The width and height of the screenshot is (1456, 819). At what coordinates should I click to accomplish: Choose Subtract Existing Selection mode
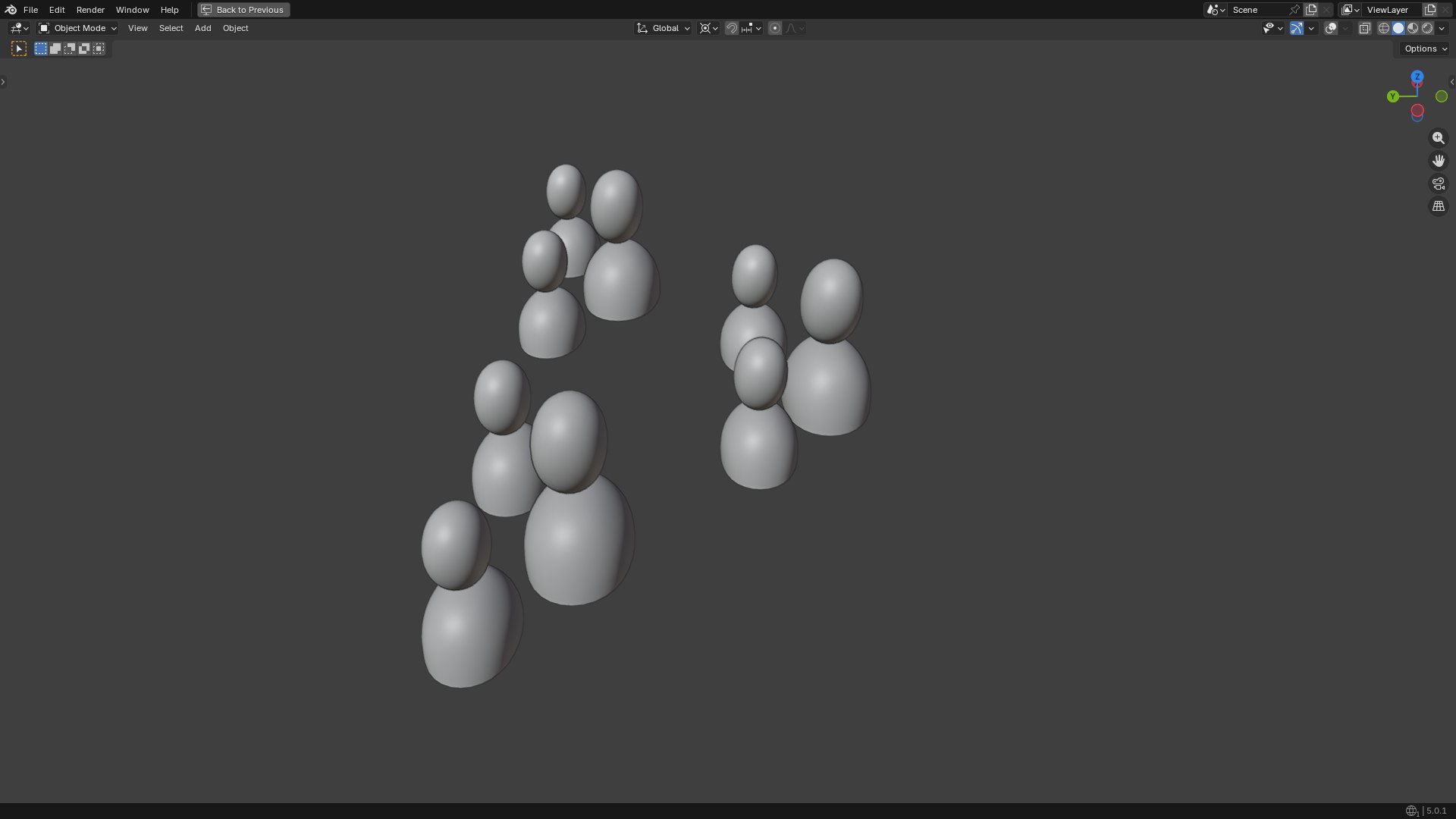[70, 49]
